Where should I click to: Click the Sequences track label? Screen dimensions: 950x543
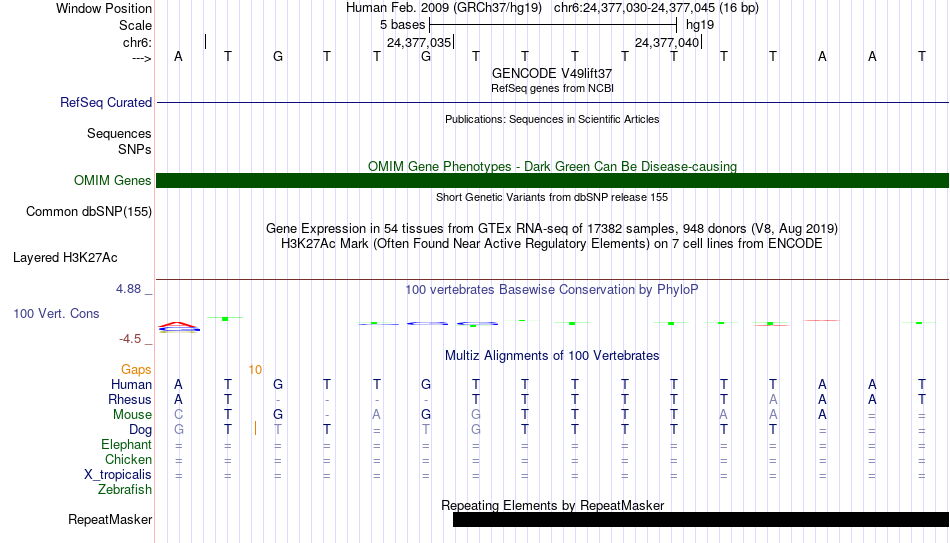[119, 133]
